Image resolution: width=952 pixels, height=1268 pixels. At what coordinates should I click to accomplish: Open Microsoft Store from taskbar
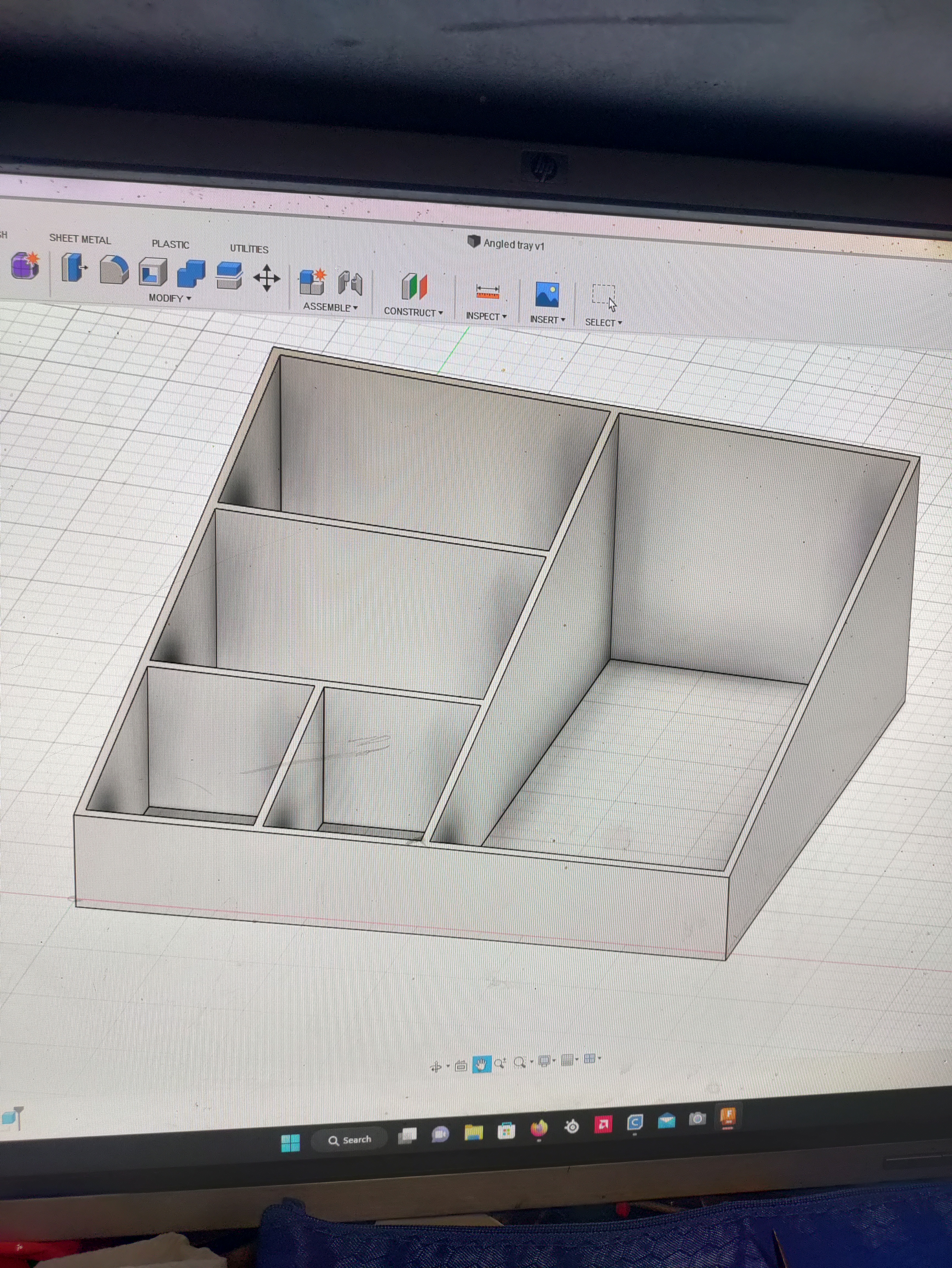coord(506,1130)
